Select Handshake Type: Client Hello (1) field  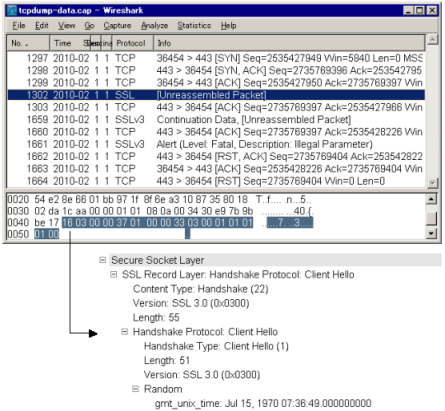click(216, 346)
